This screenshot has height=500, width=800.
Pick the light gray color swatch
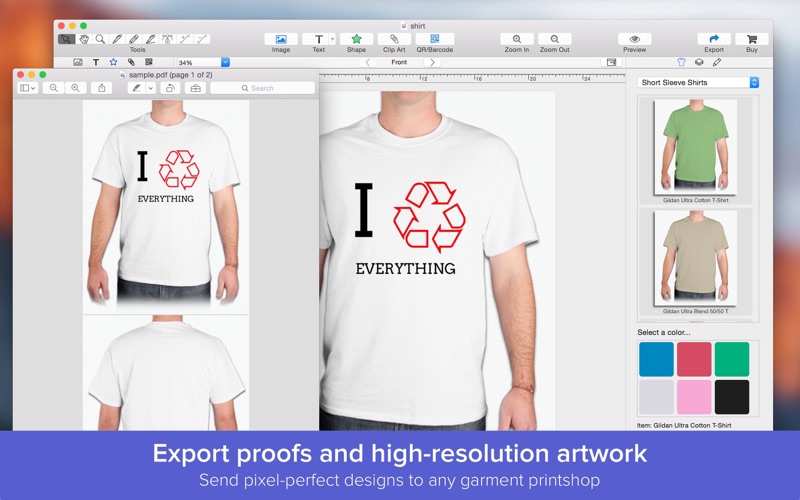(656, 396)
